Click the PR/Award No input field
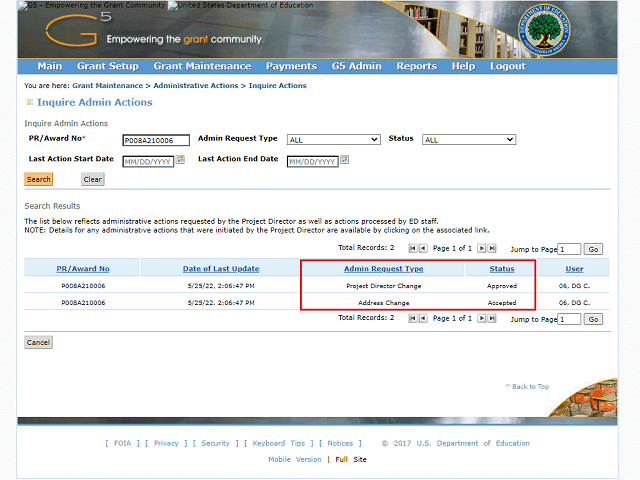The width and height of the screenshot is (640, 480). tap(156, 140)
